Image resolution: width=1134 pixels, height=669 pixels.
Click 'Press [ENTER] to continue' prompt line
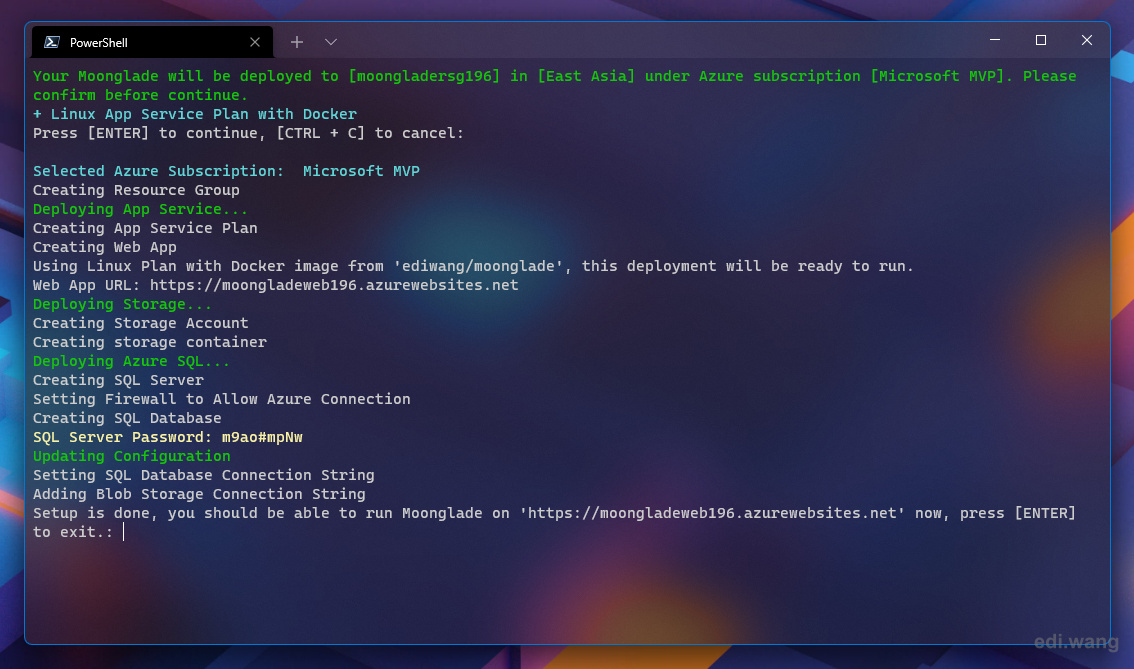[248, 133]
